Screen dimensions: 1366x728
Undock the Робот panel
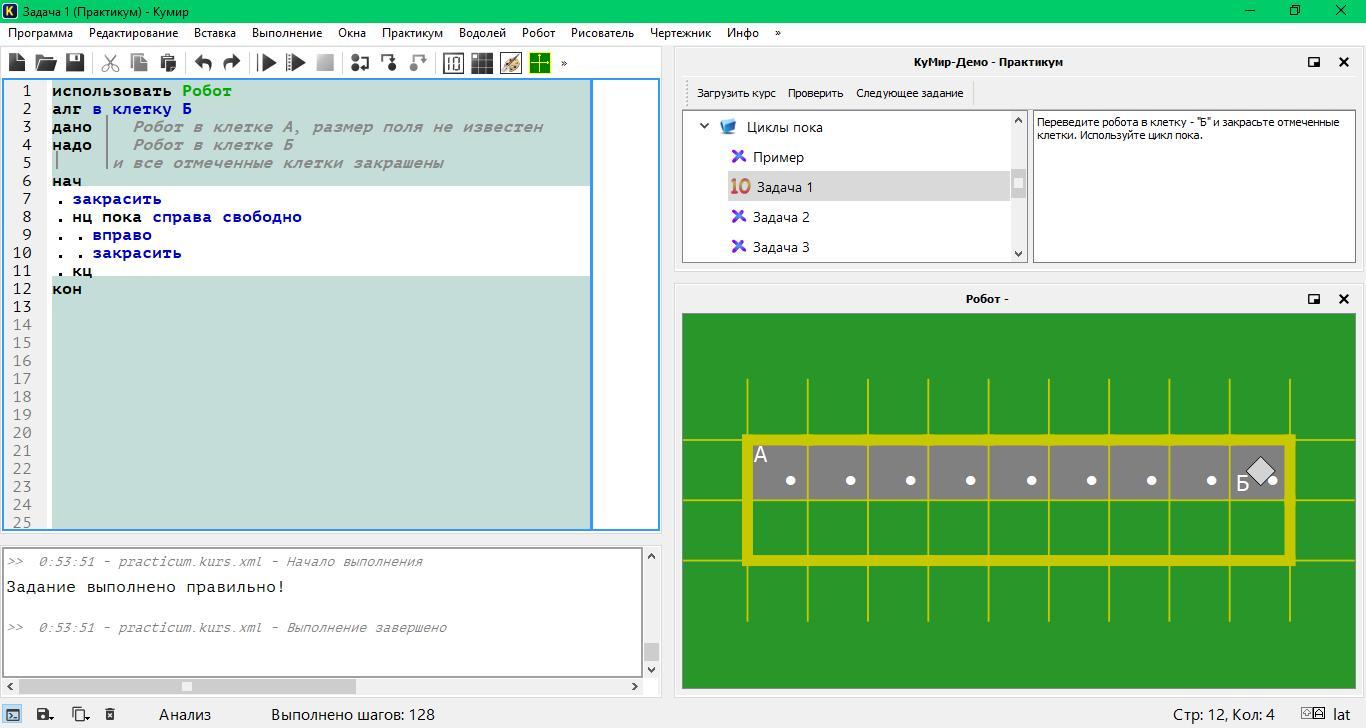[1314, 299]
